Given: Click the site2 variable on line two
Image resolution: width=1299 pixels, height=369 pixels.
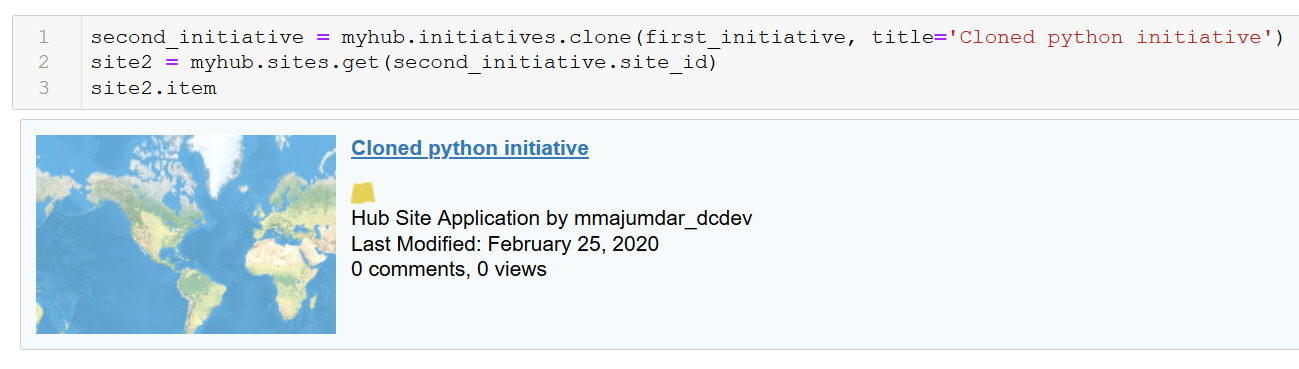Looking at the screenshot, I should 121,63.
